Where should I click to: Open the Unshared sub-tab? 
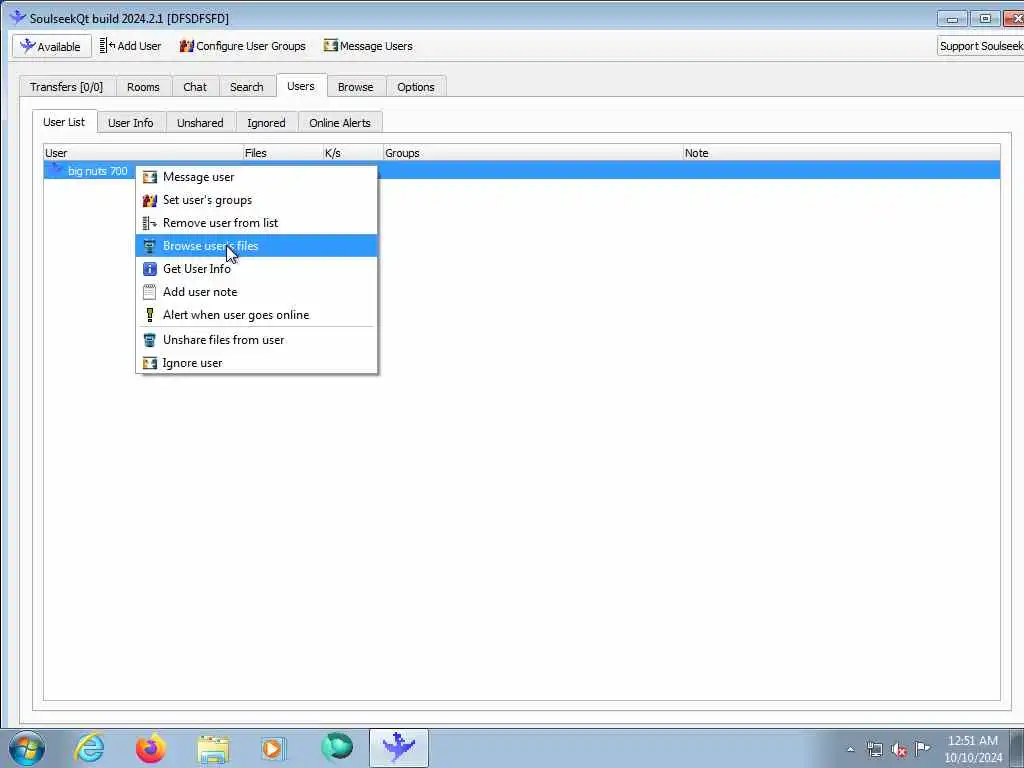[x=200, y=123]
